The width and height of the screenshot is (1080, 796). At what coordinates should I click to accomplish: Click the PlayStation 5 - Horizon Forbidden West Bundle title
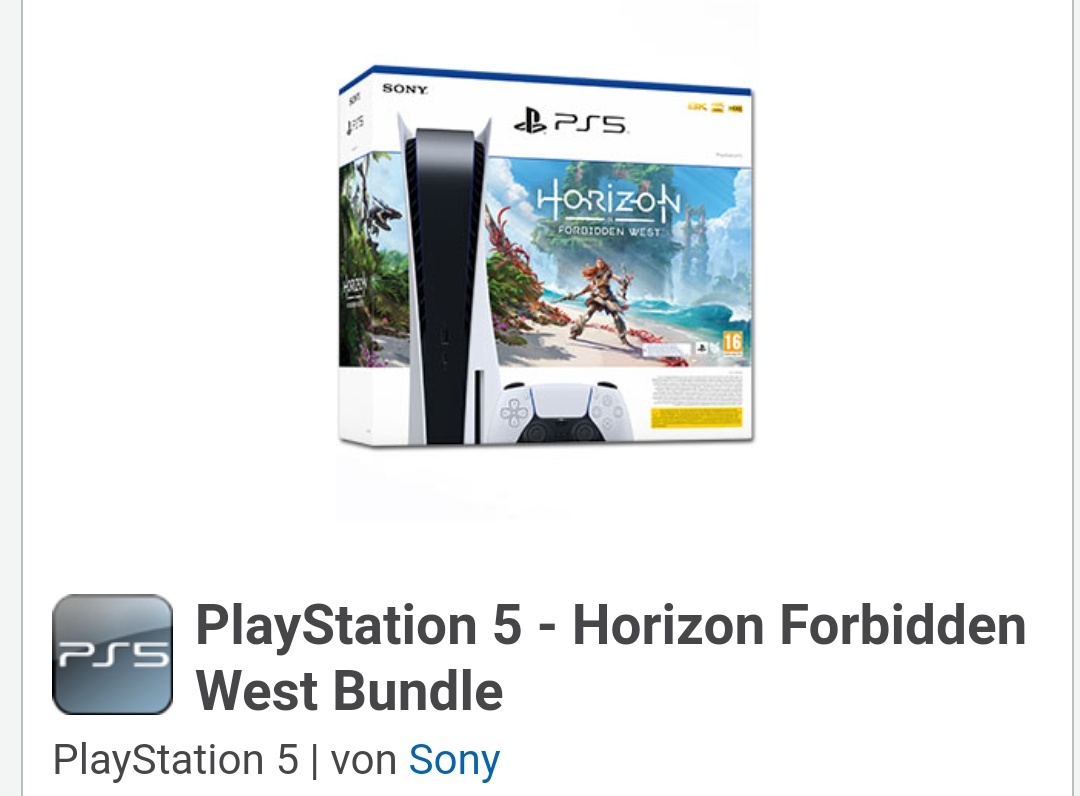[x=610, y=658]
